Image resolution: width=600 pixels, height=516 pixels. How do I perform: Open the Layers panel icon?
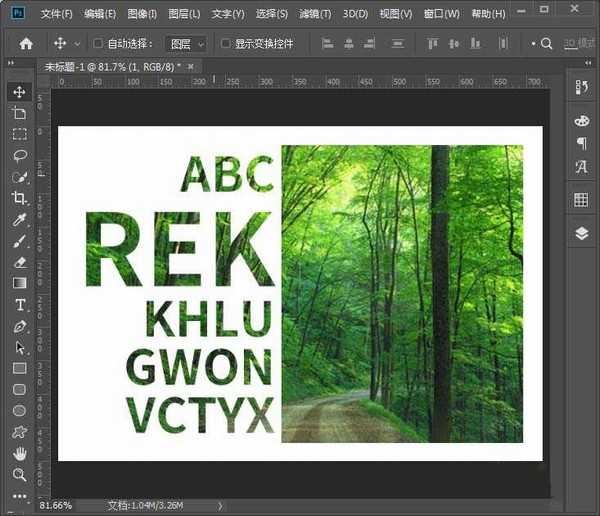(x=581, y=232)
